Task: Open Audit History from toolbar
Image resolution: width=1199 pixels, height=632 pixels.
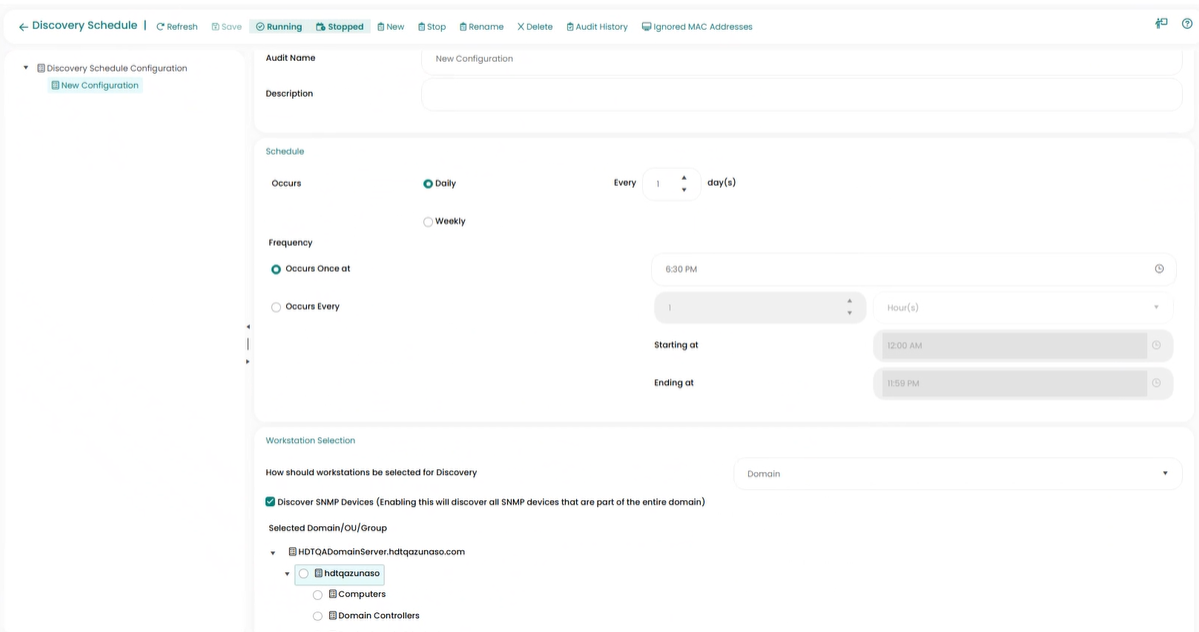Action: point(570,27)
